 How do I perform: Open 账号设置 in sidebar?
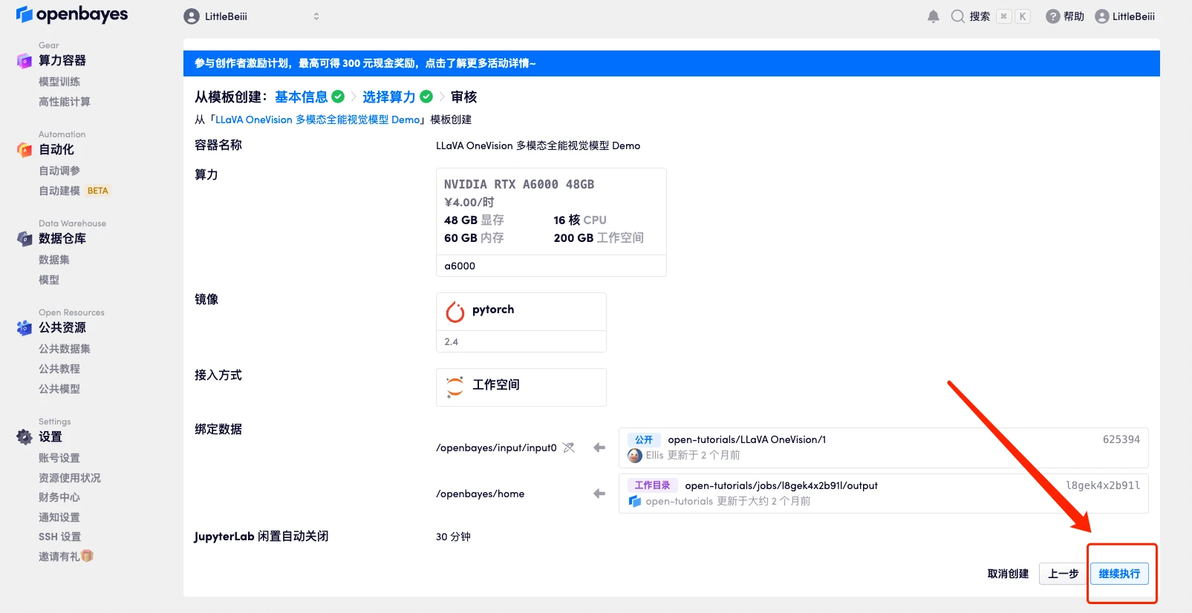(59, 458)
